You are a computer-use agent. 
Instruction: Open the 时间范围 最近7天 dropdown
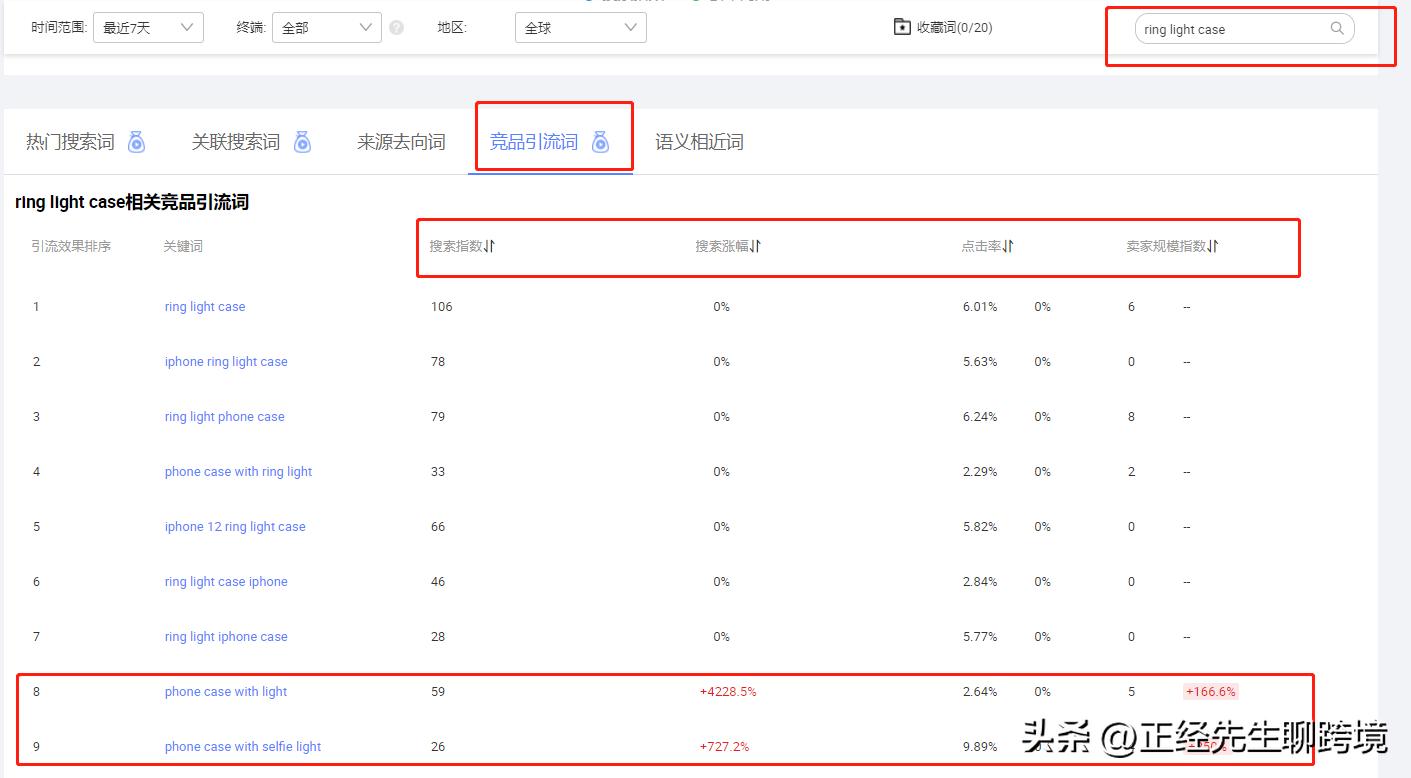coord(148,28)
